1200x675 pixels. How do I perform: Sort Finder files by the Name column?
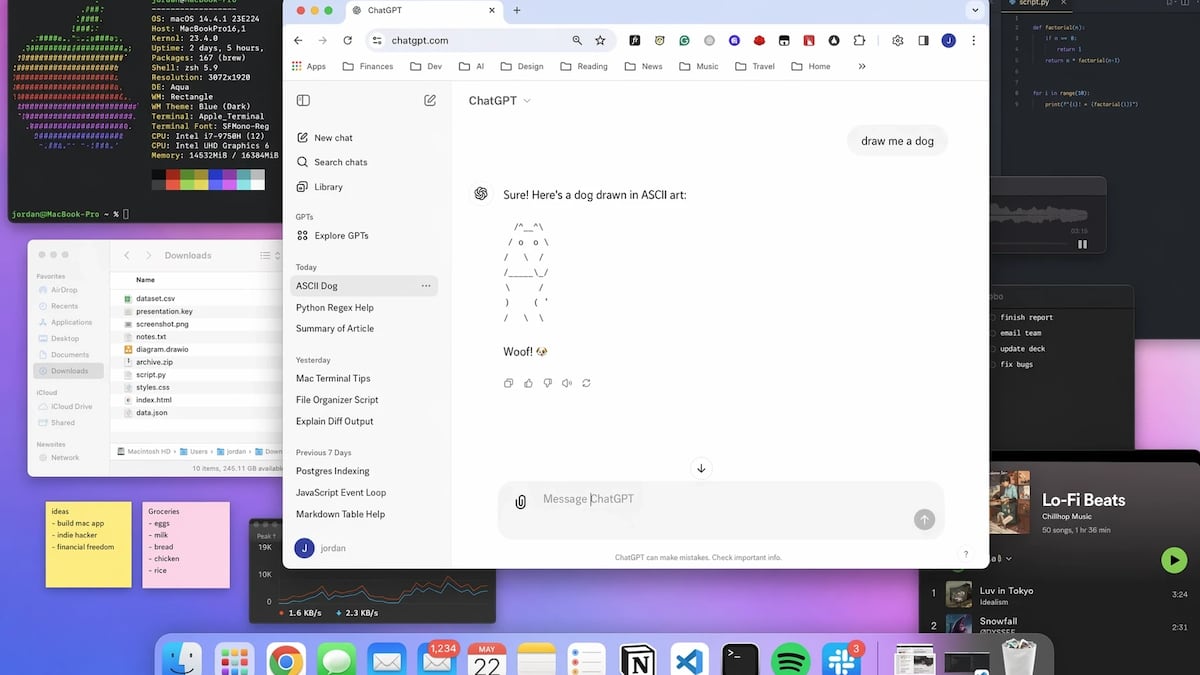click(145, 280)
